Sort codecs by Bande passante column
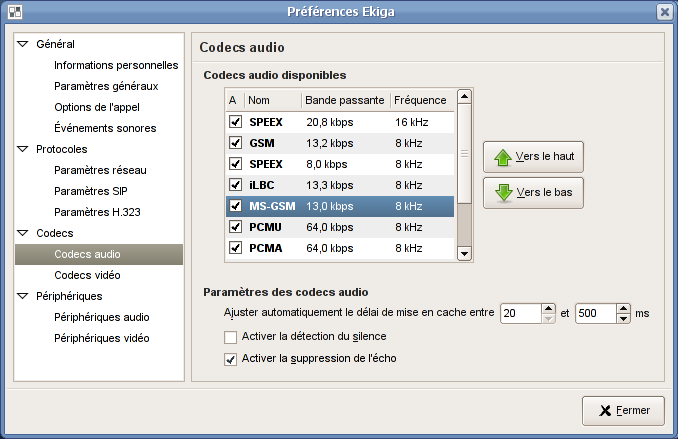The image size is (678, 439). [x=344, y=100]
